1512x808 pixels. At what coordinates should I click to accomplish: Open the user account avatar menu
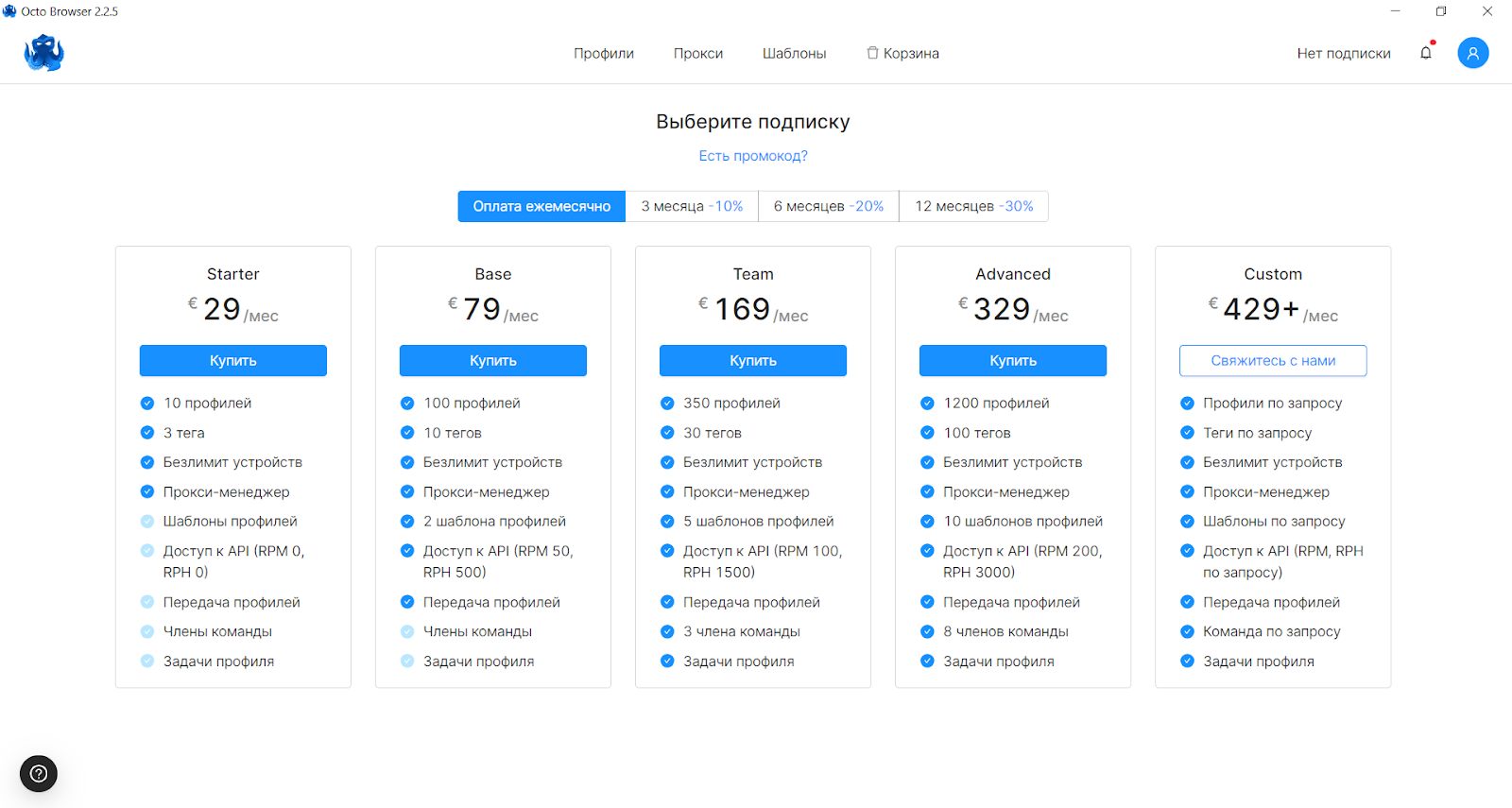tap(1472, 53)
